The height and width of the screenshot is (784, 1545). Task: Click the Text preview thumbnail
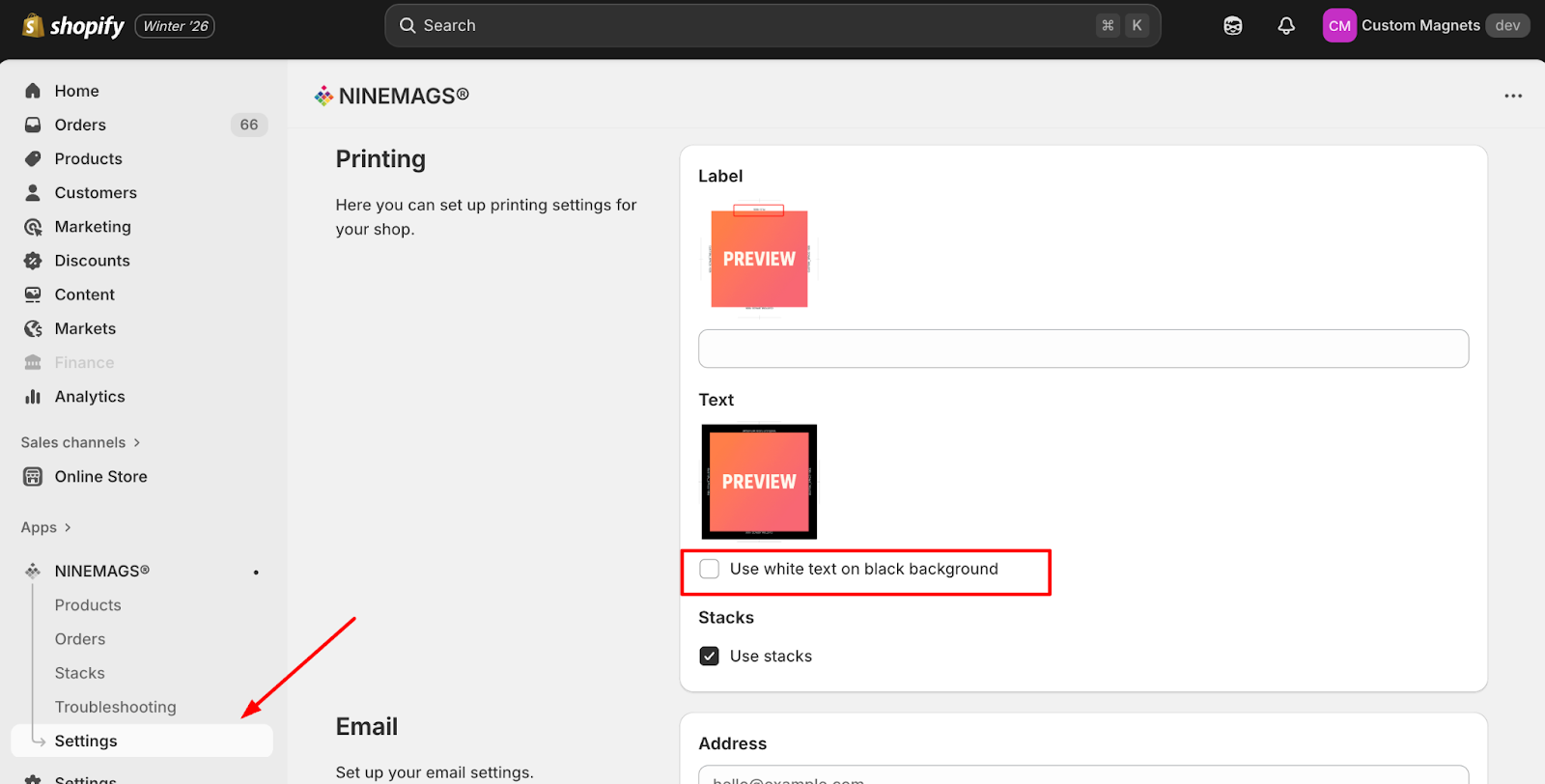[x=759, y=482]
